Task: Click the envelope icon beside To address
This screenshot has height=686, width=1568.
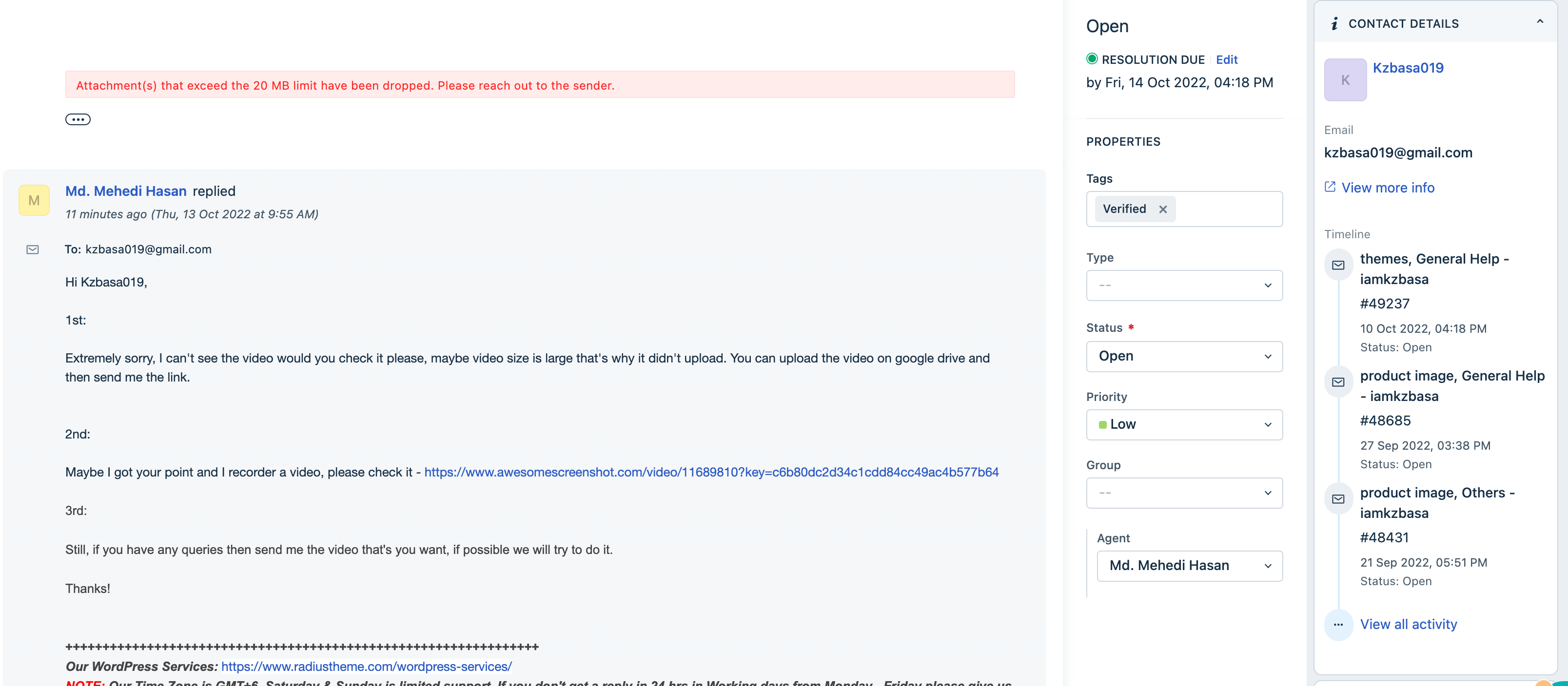Action: tap(33, 249)
